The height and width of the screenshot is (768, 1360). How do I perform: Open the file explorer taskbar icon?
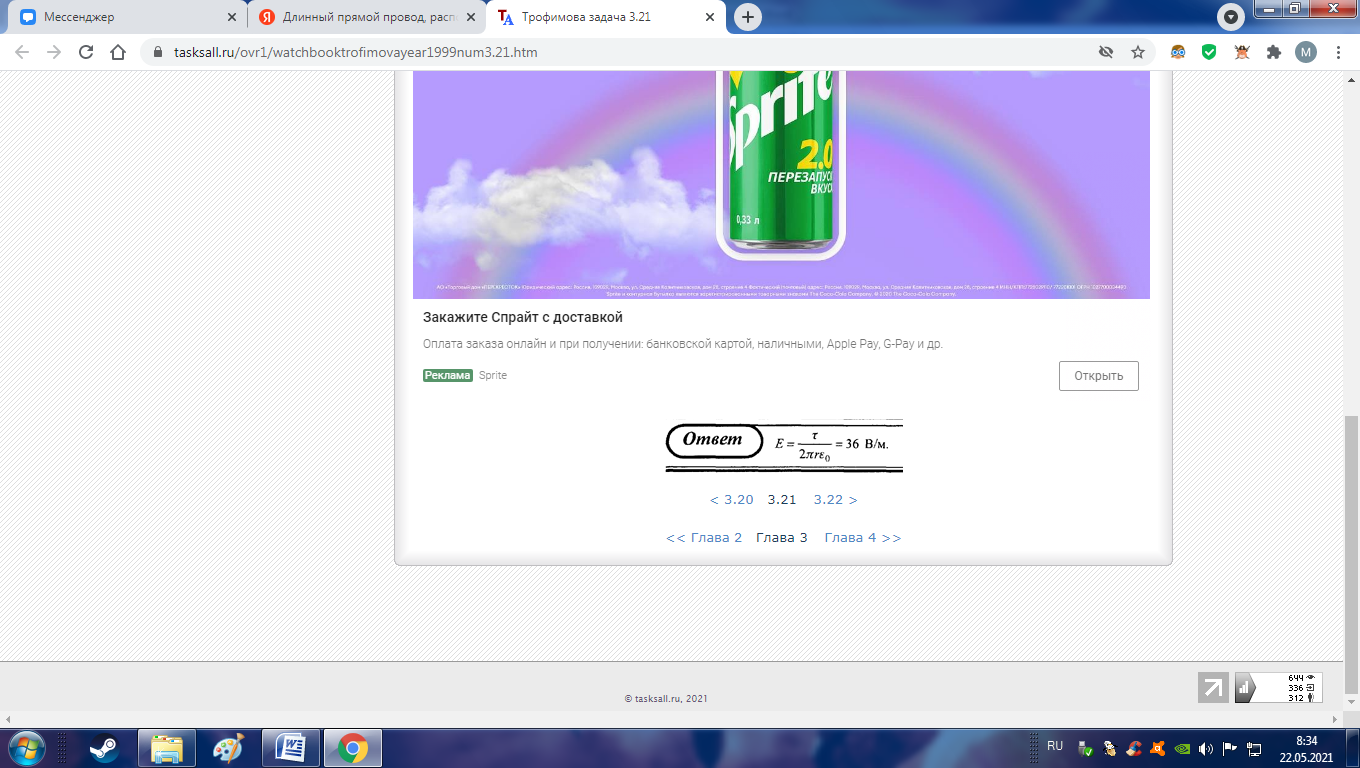[166, 748]
